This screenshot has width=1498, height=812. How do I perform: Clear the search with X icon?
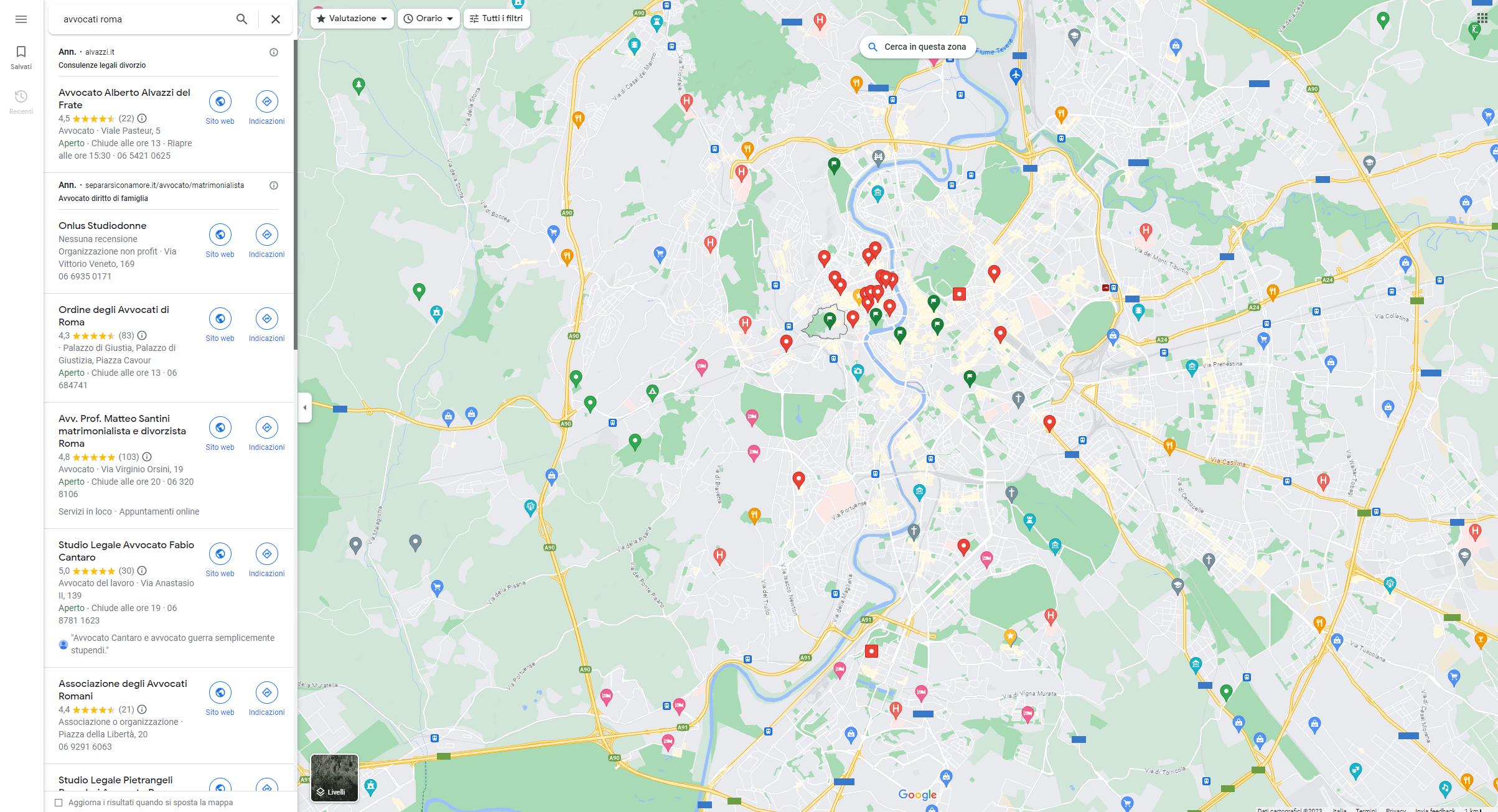coord(275,19)
